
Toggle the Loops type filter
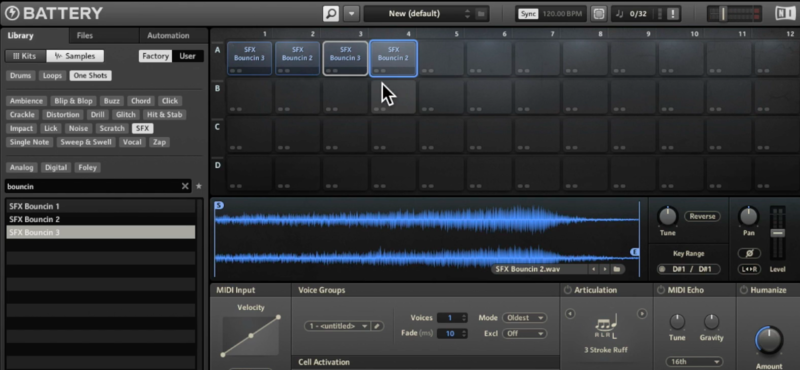[53, 76]
